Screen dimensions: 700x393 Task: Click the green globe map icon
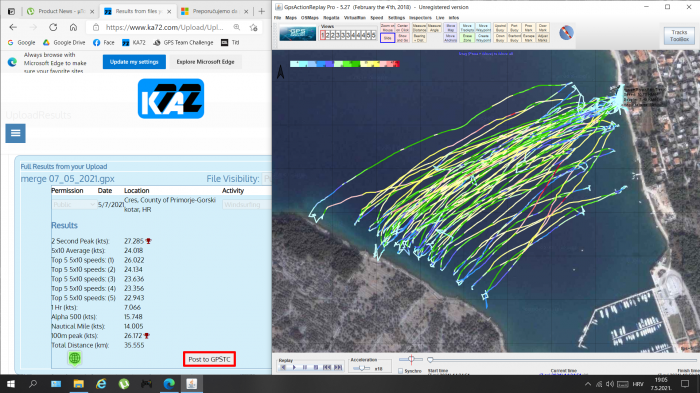click(x=75, y=358)
